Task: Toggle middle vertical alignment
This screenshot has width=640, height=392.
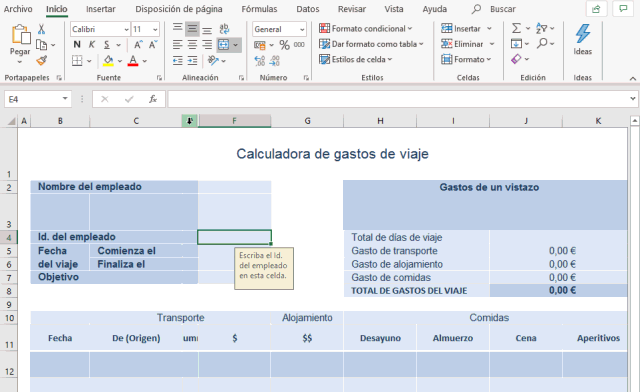Action: (x=192, y=29)
